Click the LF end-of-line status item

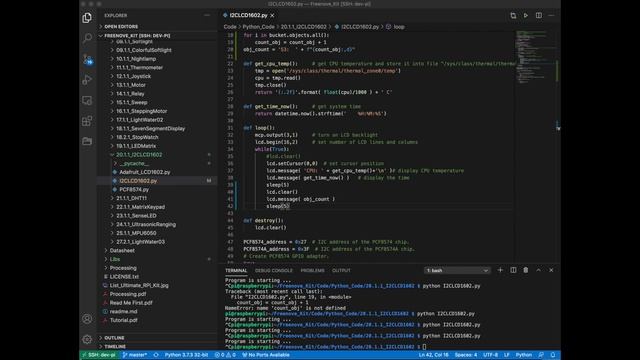point(507,355)
